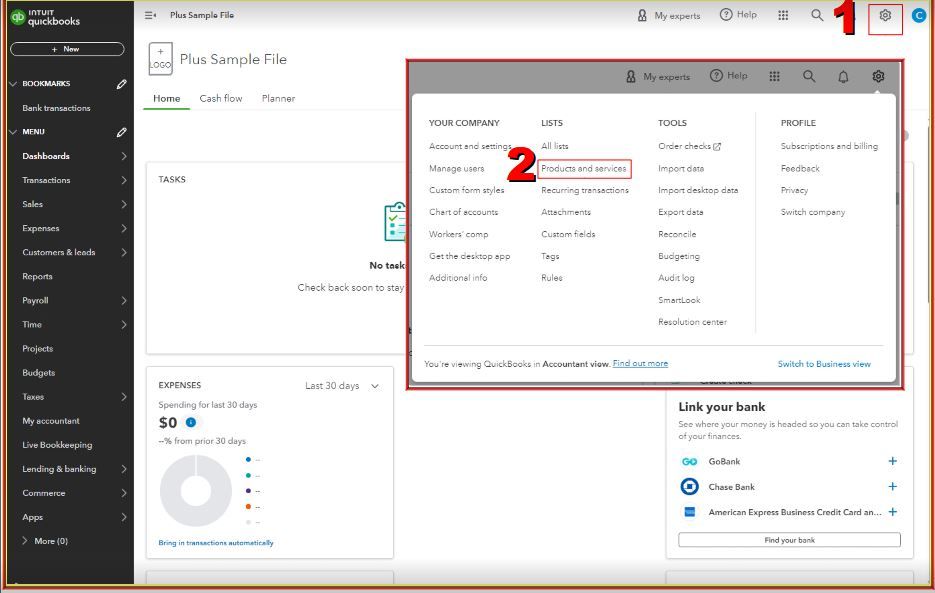Click Switch to Business view
This screenshot has width=935, height=593.
(824, 364)
